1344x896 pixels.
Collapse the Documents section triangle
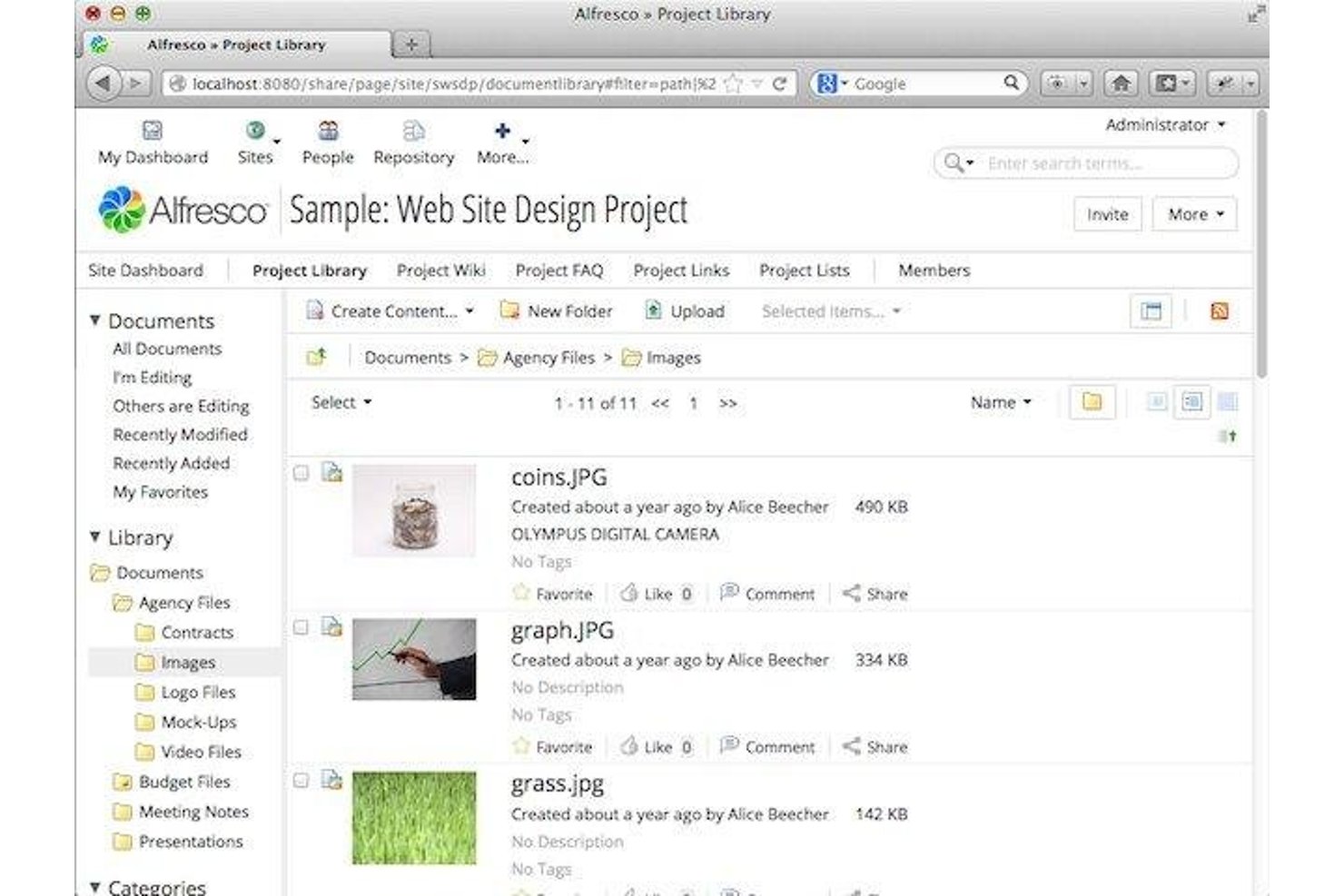tap(94, 320)
